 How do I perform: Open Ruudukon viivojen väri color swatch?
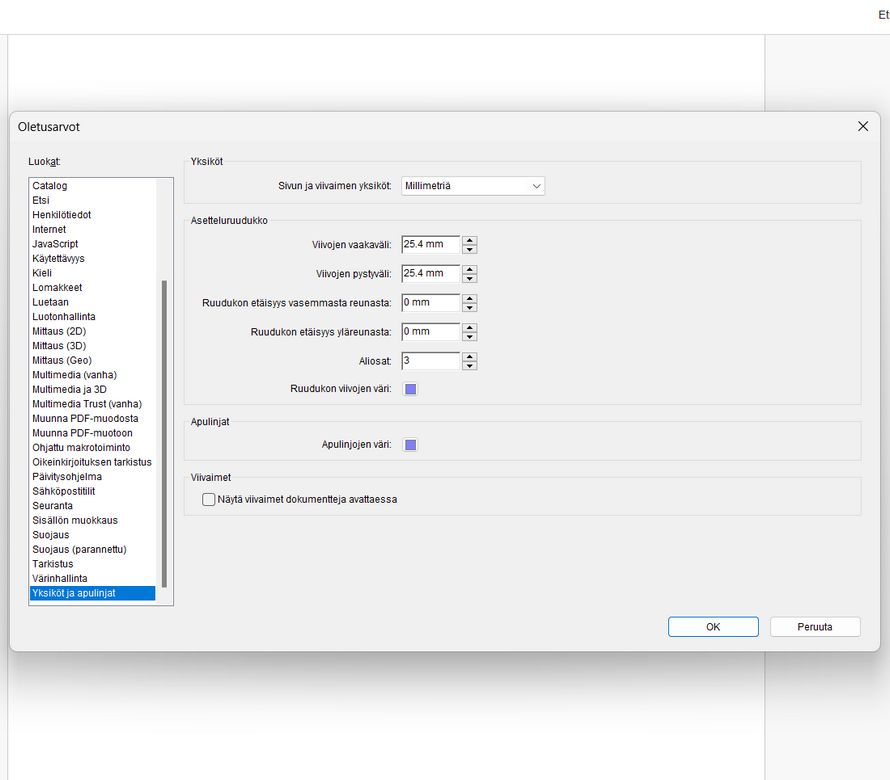coord(410,389)
